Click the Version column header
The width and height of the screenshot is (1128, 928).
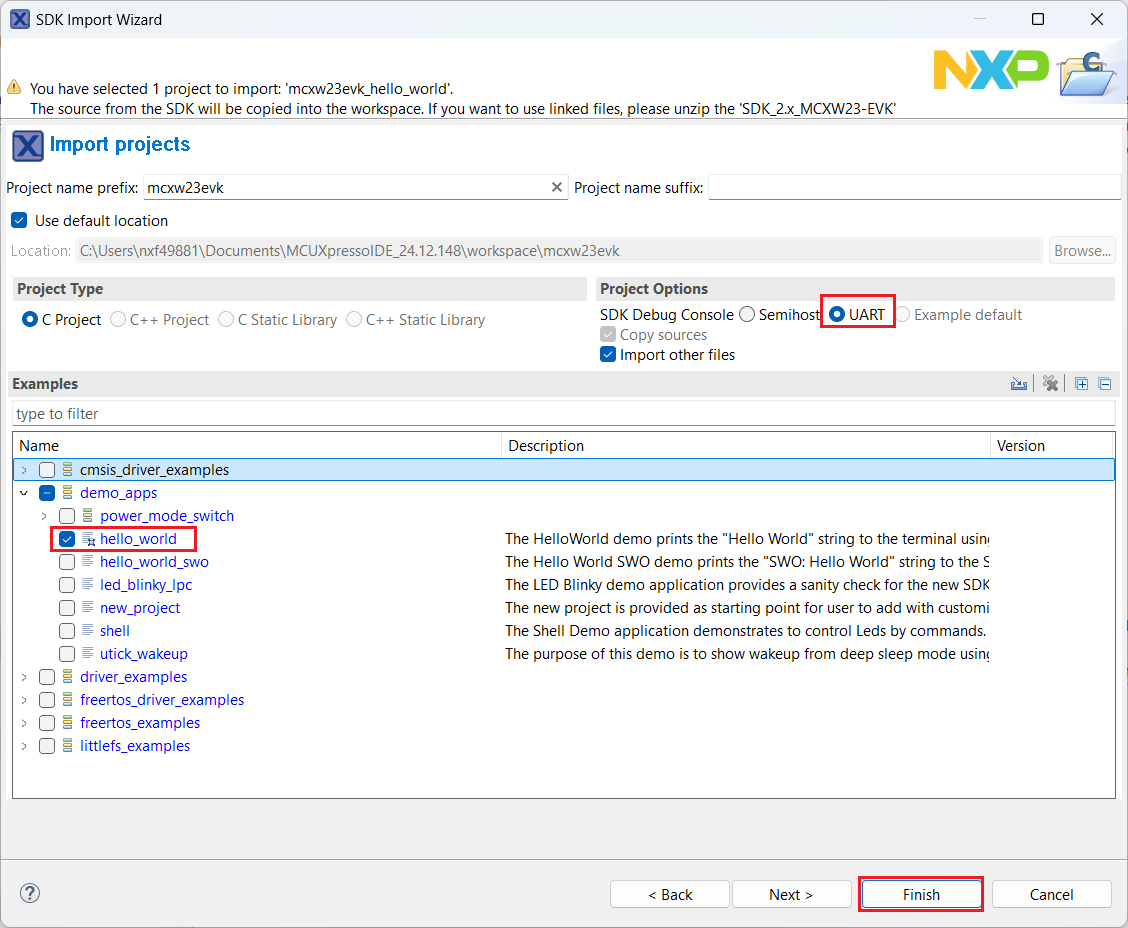[1052, 445]
